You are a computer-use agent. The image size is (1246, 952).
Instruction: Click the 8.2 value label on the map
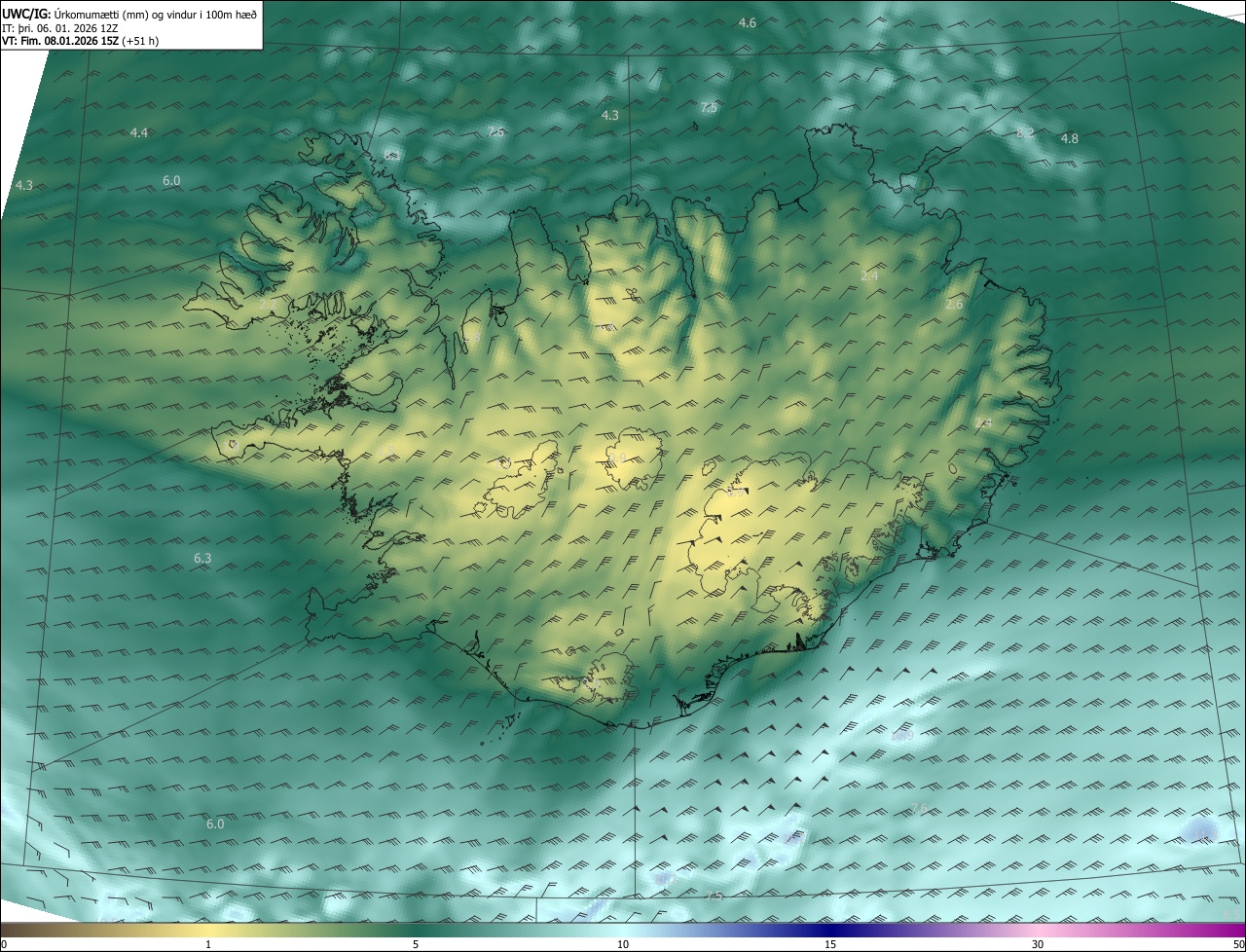tap(1025, 132)
